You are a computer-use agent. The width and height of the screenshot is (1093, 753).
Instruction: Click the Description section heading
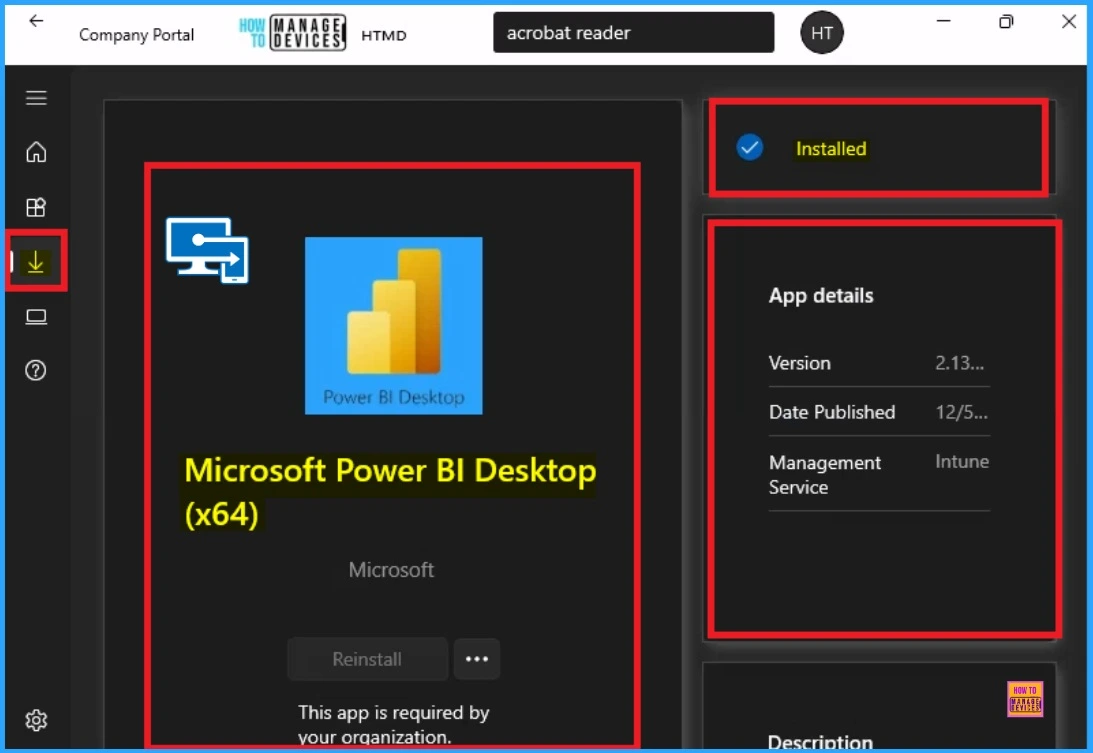[820, 742]
